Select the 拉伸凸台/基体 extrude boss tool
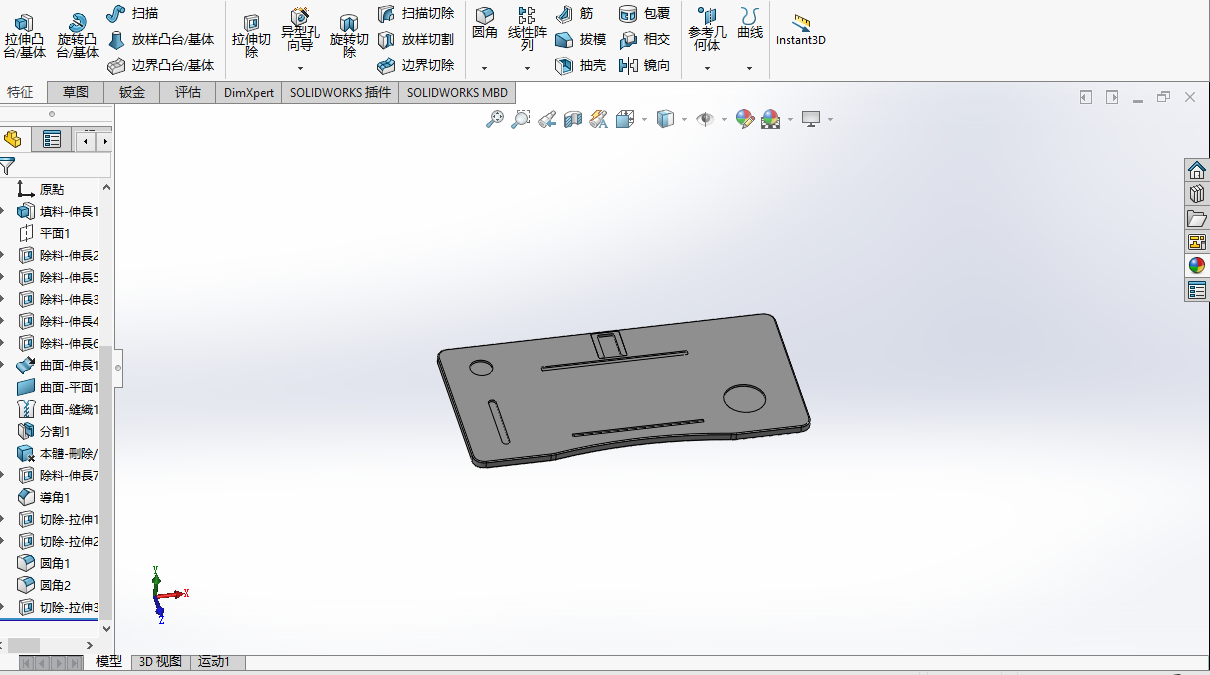The height and width of the screenshot is (675, 1210). tap(25, 35)
